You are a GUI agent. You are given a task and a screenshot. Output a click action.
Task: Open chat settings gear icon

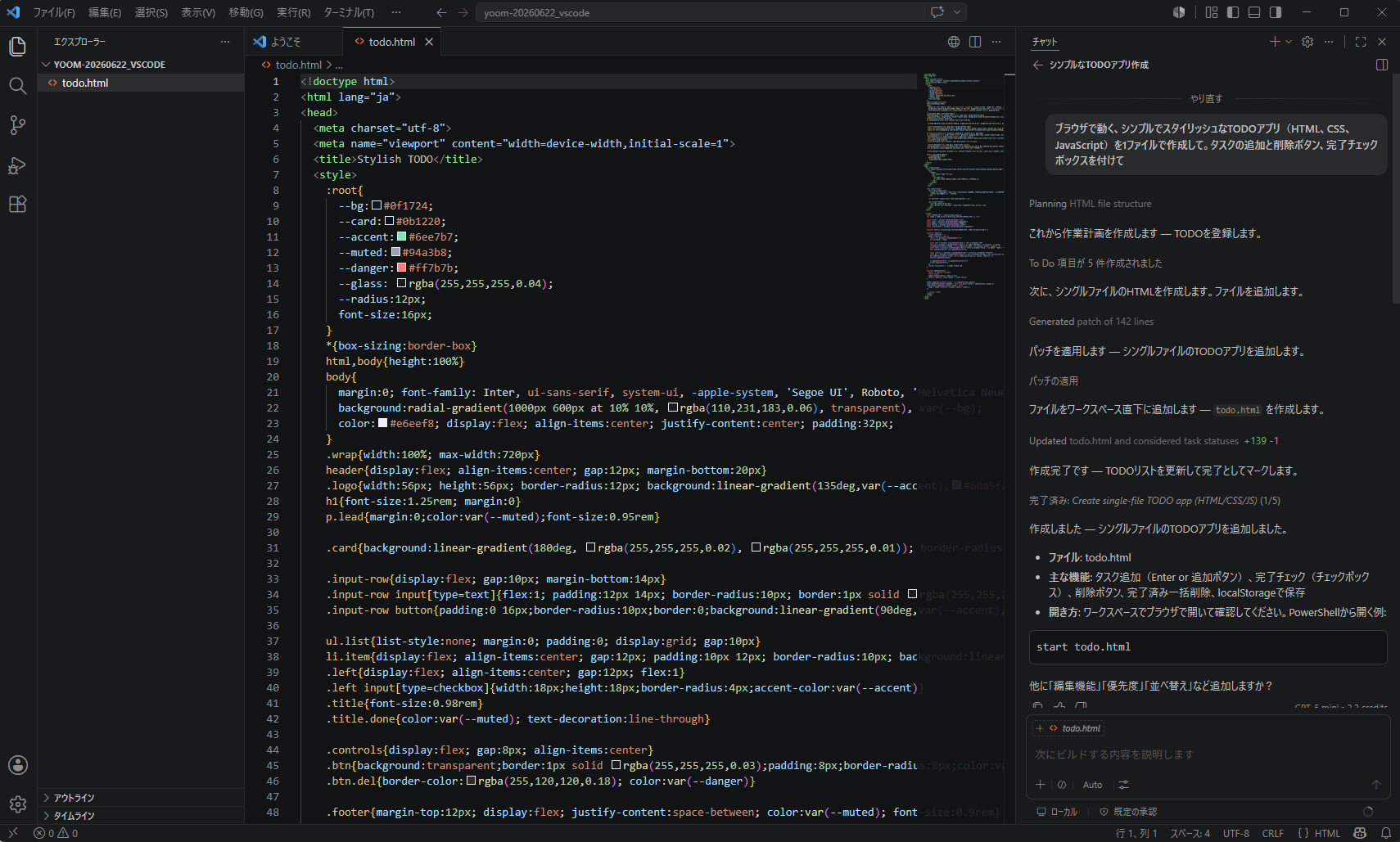(x=1307, y=42)
